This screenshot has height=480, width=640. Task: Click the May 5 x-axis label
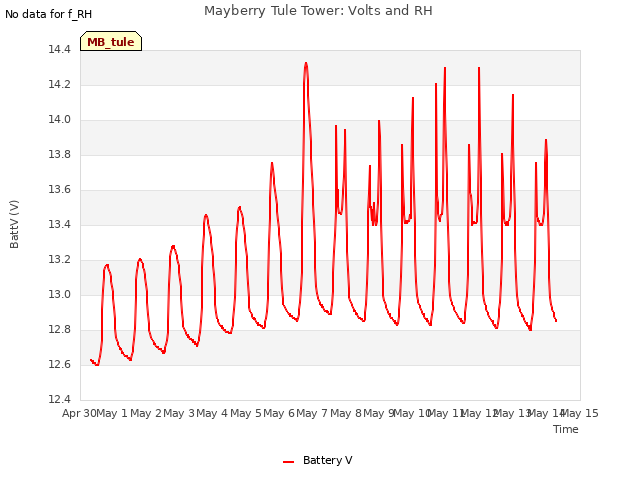246,413
